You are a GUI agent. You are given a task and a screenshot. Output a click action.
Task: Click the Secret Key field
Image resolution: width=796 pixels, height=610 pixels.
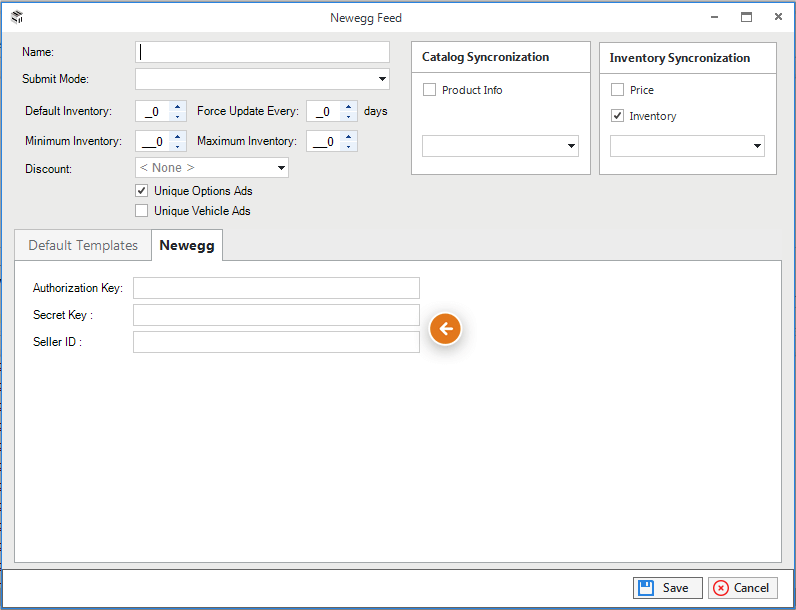pyautogui.click(x=276, y=315)
